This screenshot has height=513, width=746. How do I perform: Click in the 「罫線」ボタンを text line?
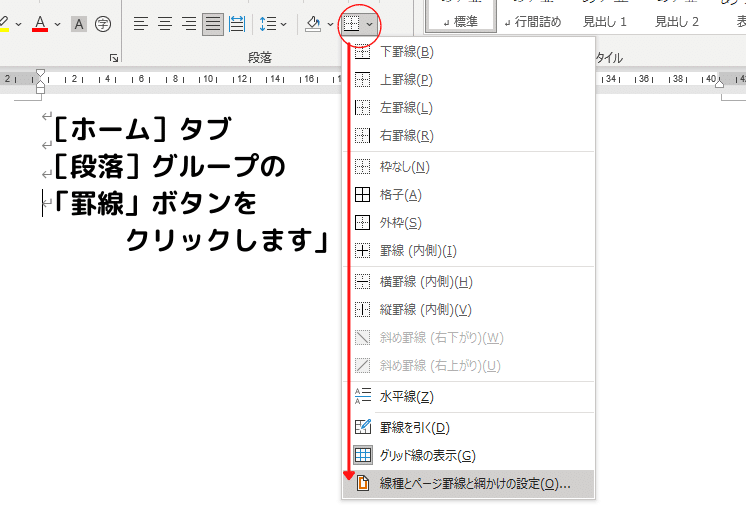[x=155, y=204]
